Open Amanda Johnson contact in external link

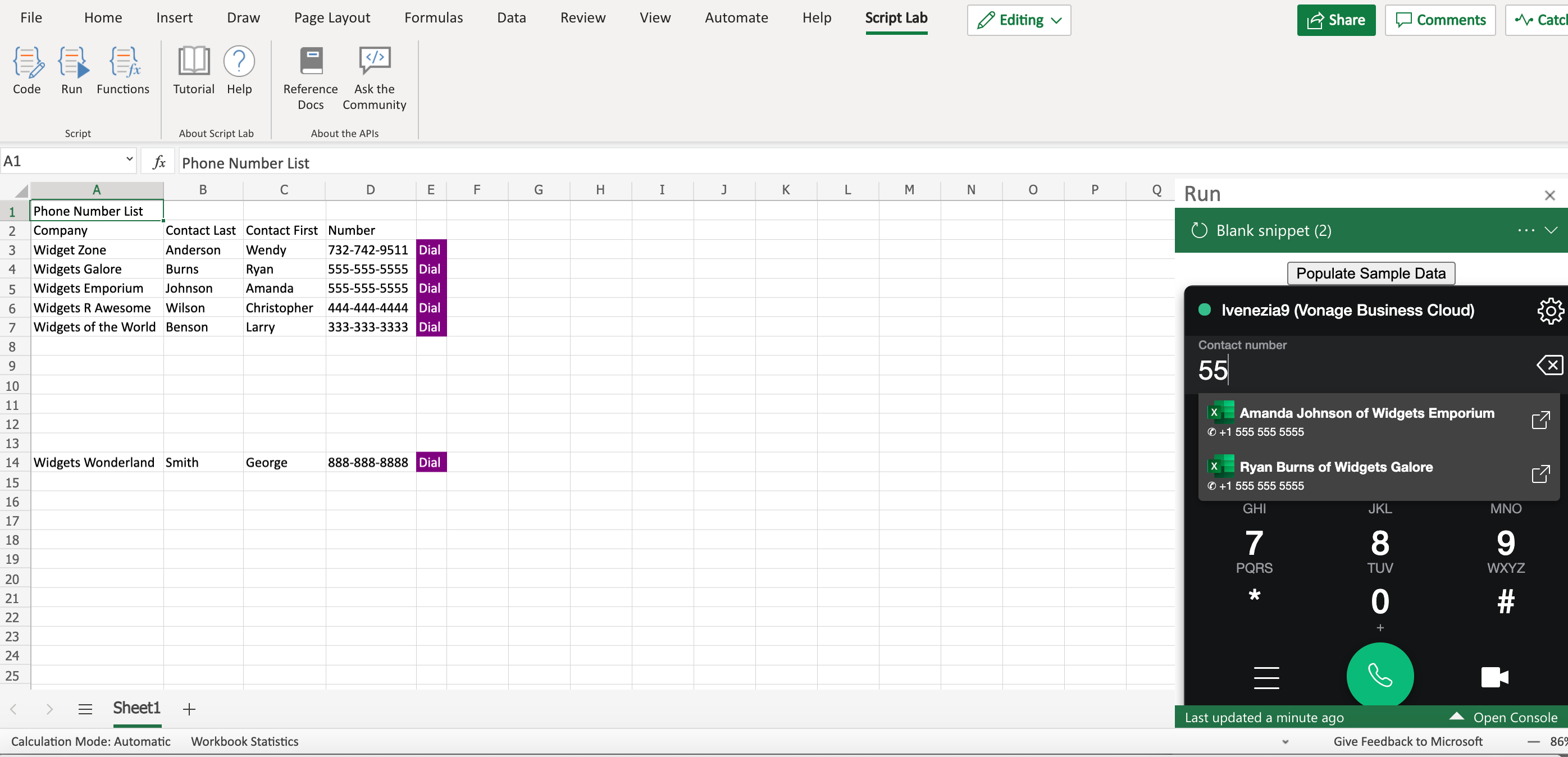pyautogui.click(x=1540, y=420)
